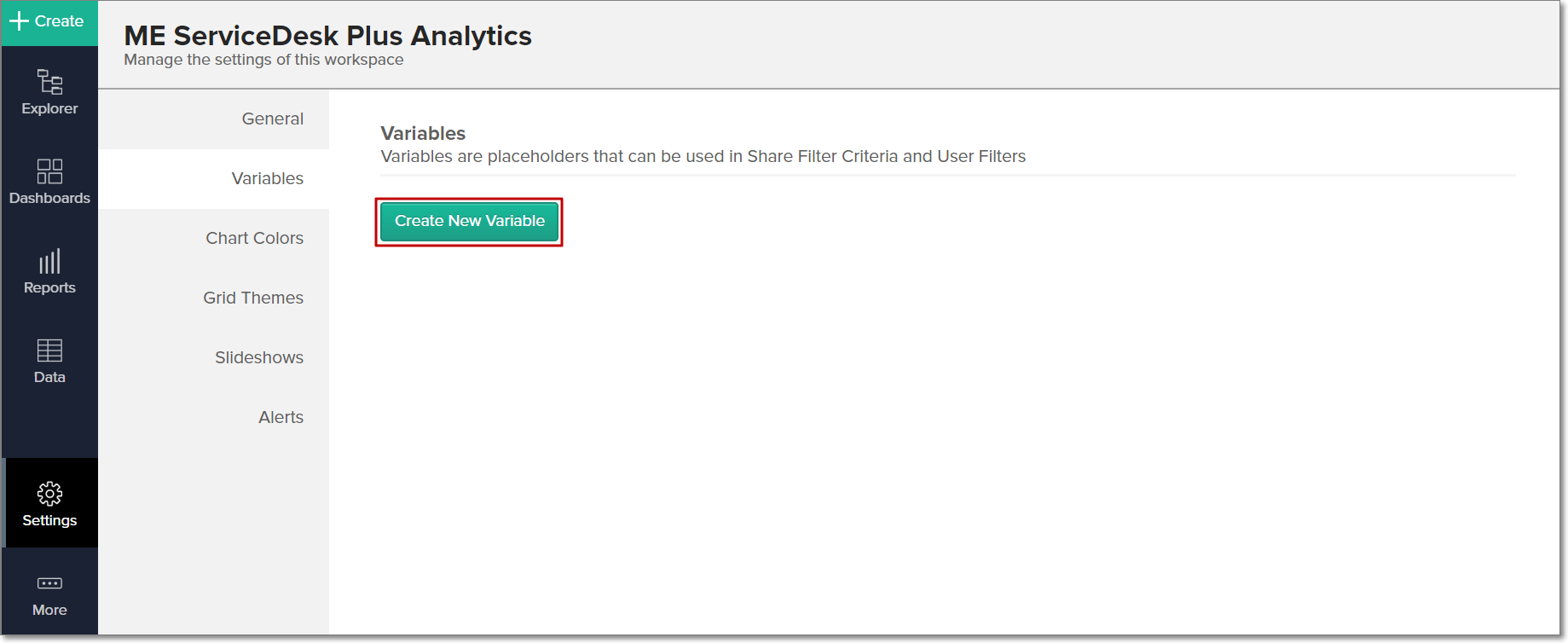The image size is (1568, 643).
Task: Open Reports bar chart icon
Action: pyautogui.click(x=49, y=261)
